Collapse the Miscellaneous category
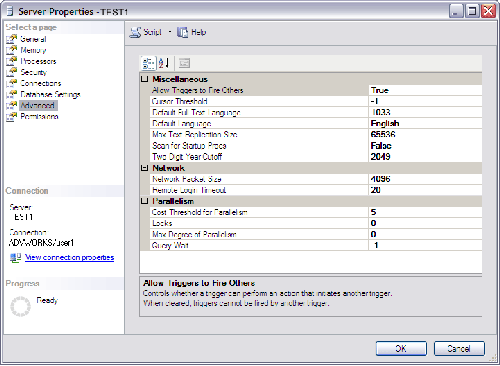Viewport: 500px width, 366px height. pos(144,79)
